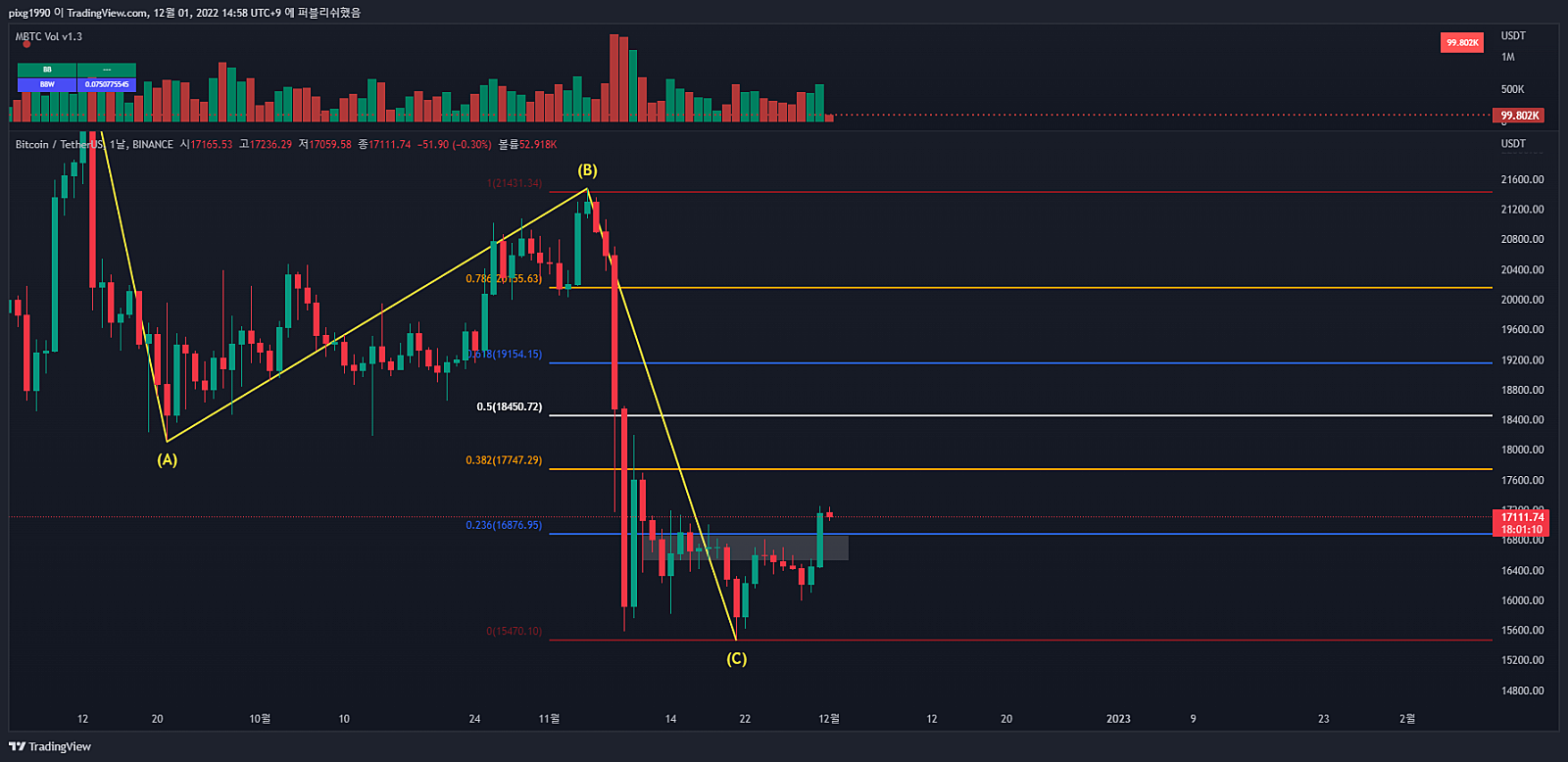Image resolution: width=1568 pixels, height=762 pixels.
Task: Click the 99.802K label on the volume axis
Action: [1519, 116]
